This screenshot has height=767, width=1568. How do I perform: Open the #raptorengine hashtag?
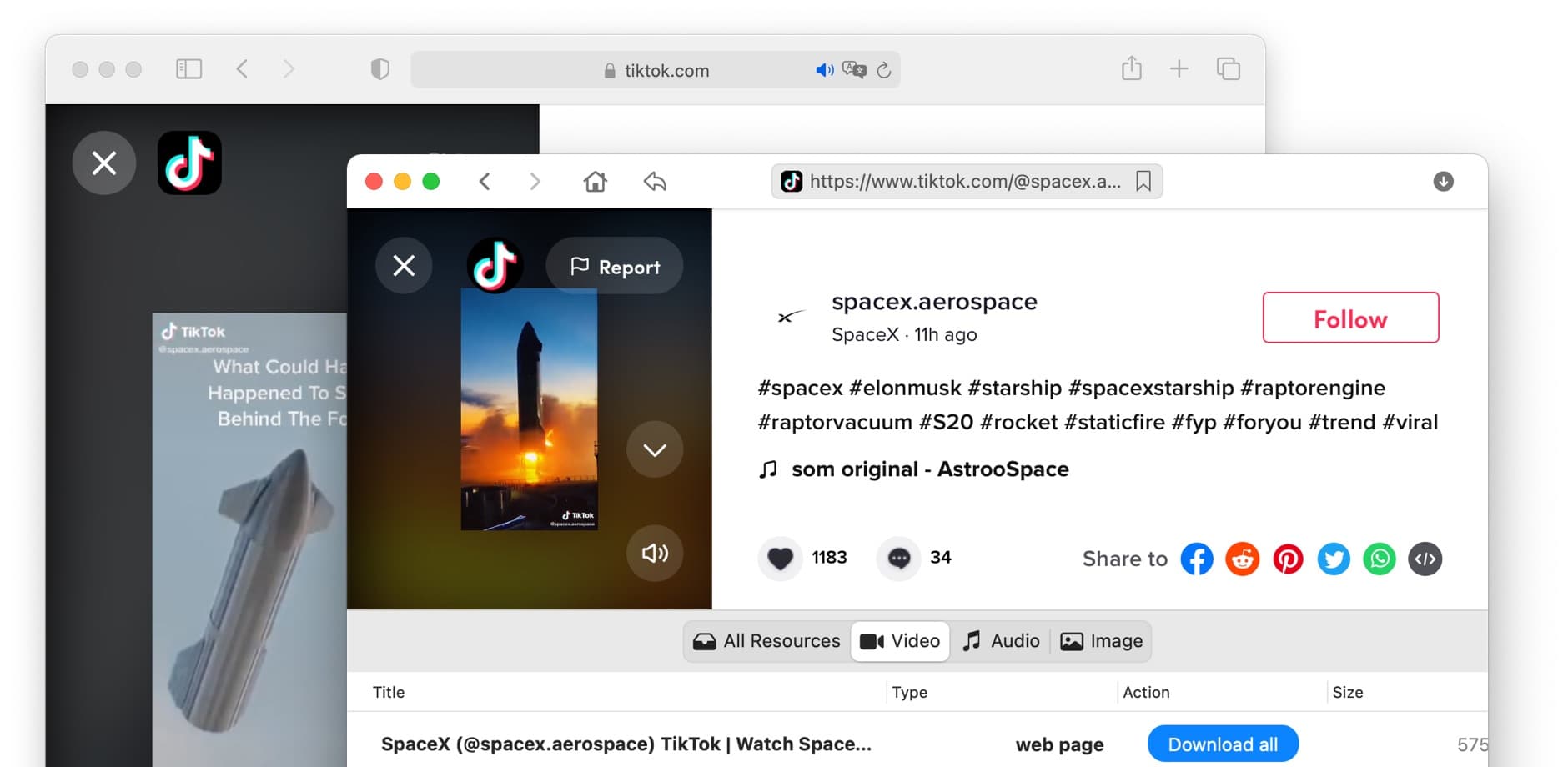point(1313,388)
